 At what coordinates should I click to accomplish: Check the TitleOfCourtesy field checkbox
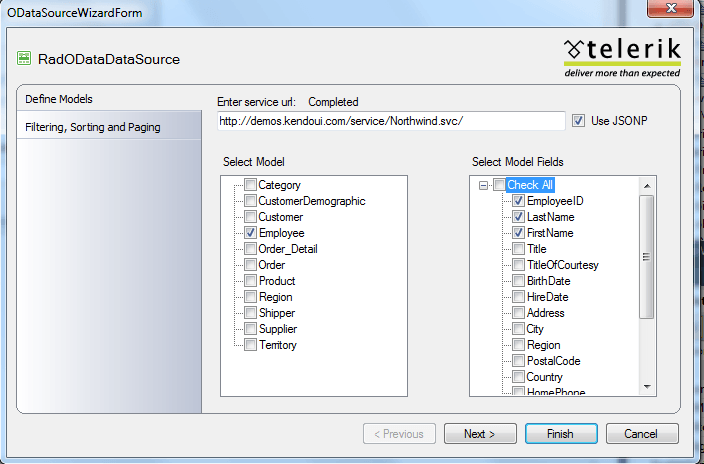point(518,265)
